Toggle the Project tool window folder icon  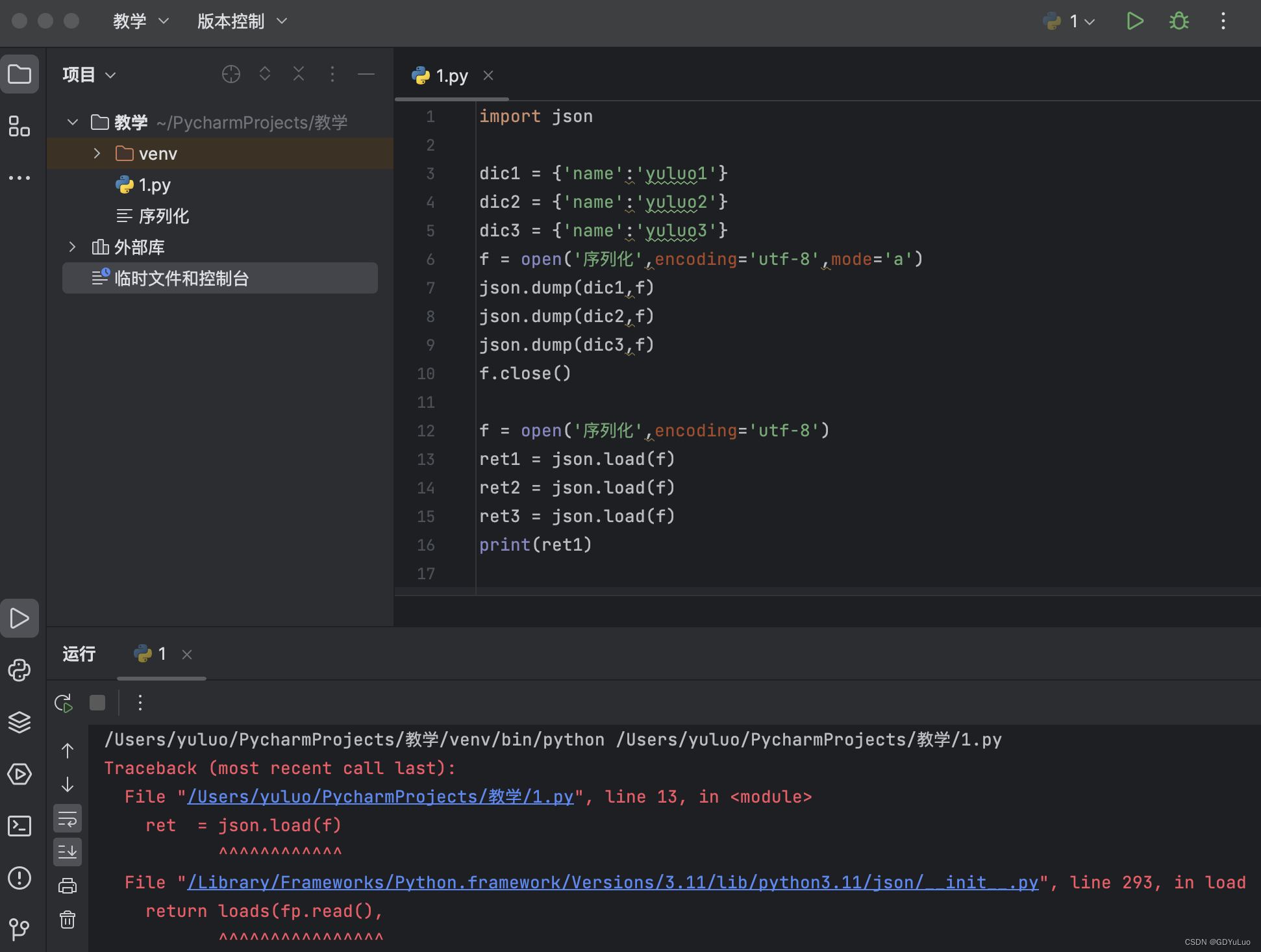pos(19,75)
